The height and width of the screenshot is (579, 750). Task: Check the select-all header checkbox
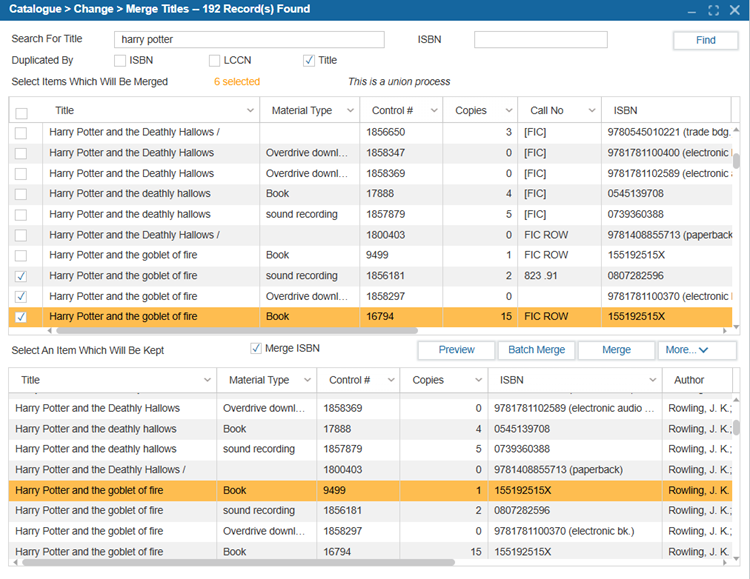pyautogui.click(x=21, y=112)
